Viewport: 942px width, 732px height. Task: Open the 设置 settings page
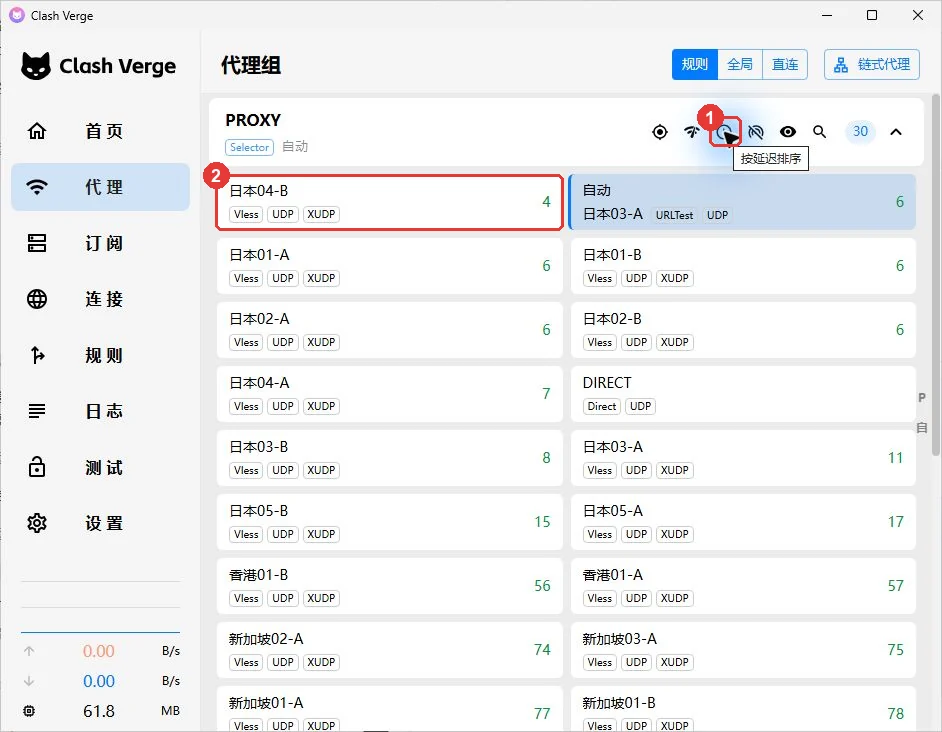(100, 523)
